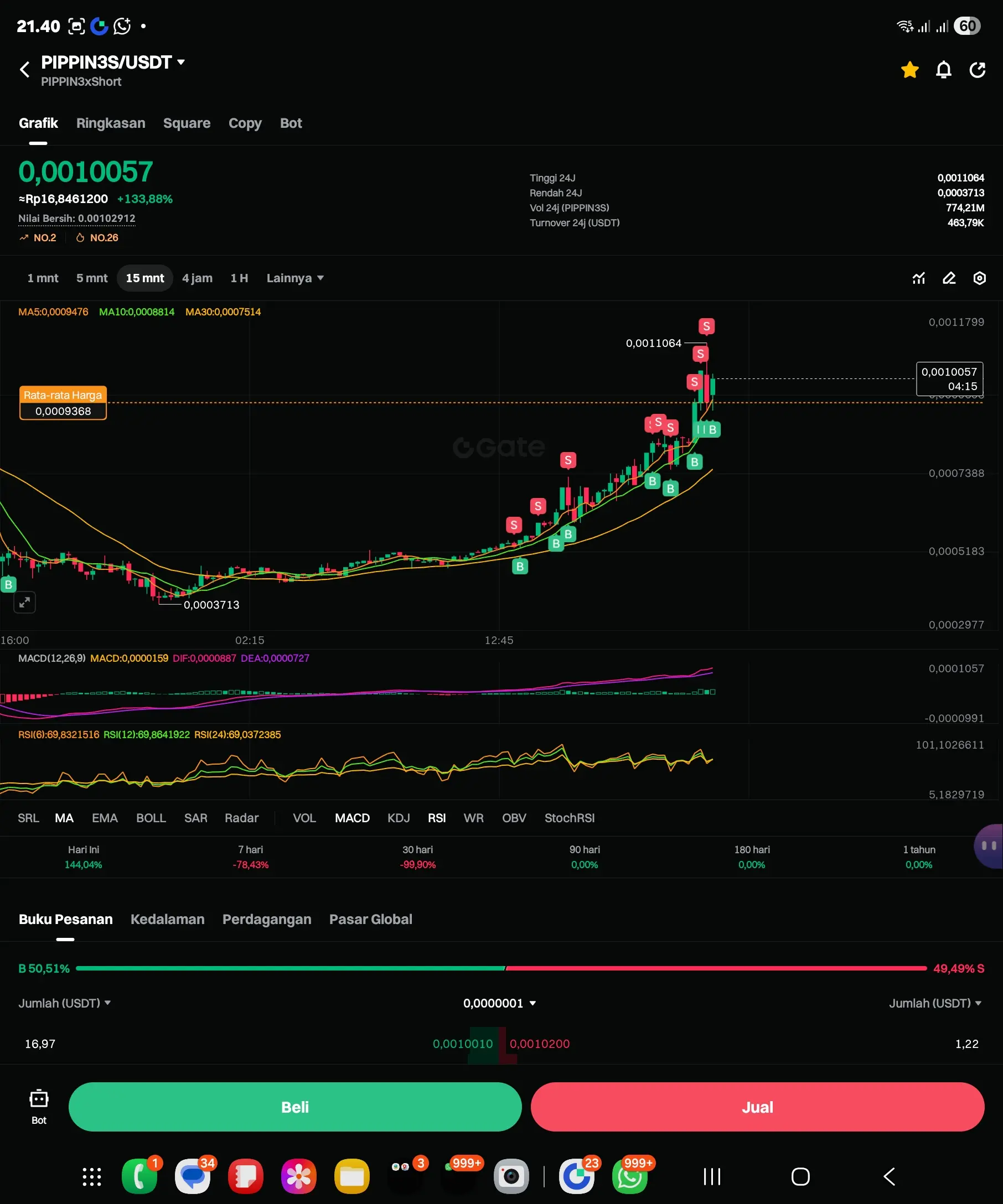Switch to the Ringkasan tab
The height and width of the screenshot is (1204, 1003).
pyautogui.click(x=111, y=123)
